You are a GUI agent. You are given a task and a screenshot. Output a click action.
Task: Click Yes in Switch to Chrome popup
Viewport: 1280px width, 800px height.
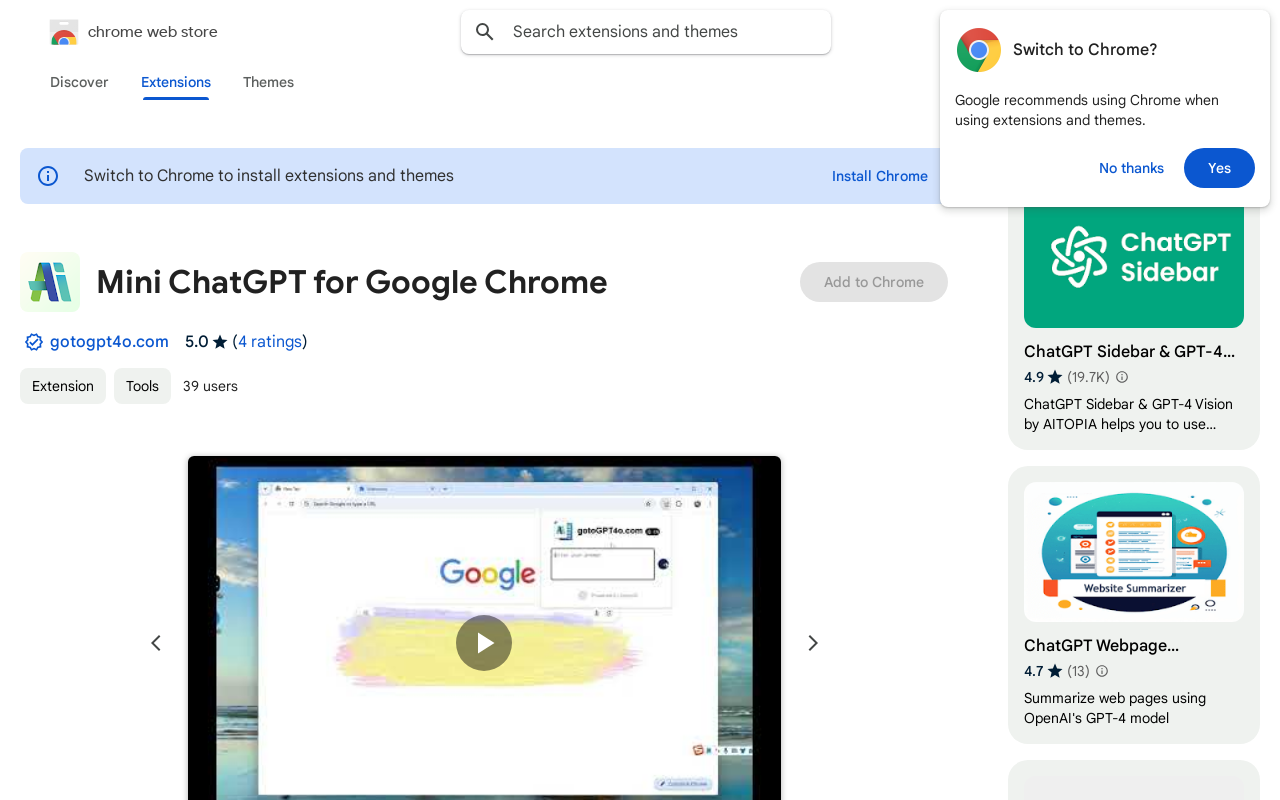click(x=1219, y=168)
